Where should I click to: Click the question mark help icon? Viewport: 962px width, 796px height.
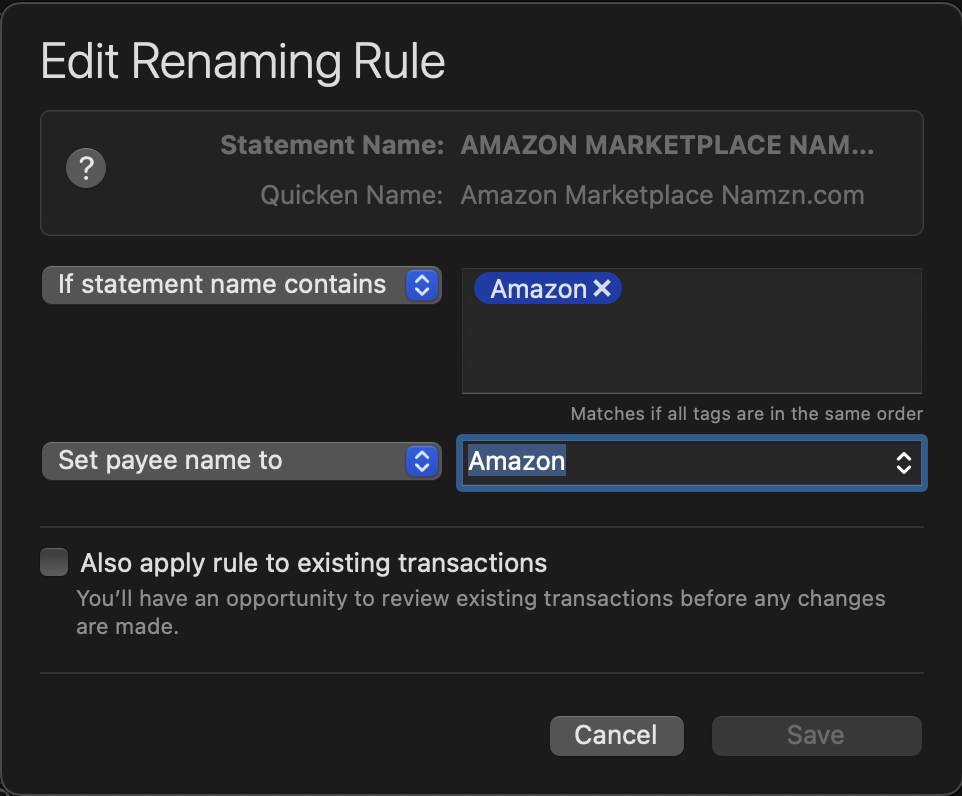[86, 168]
